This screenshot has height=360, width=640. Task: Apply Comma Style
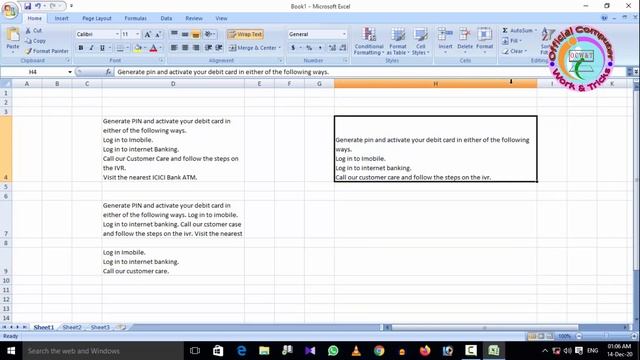point(320,48)
